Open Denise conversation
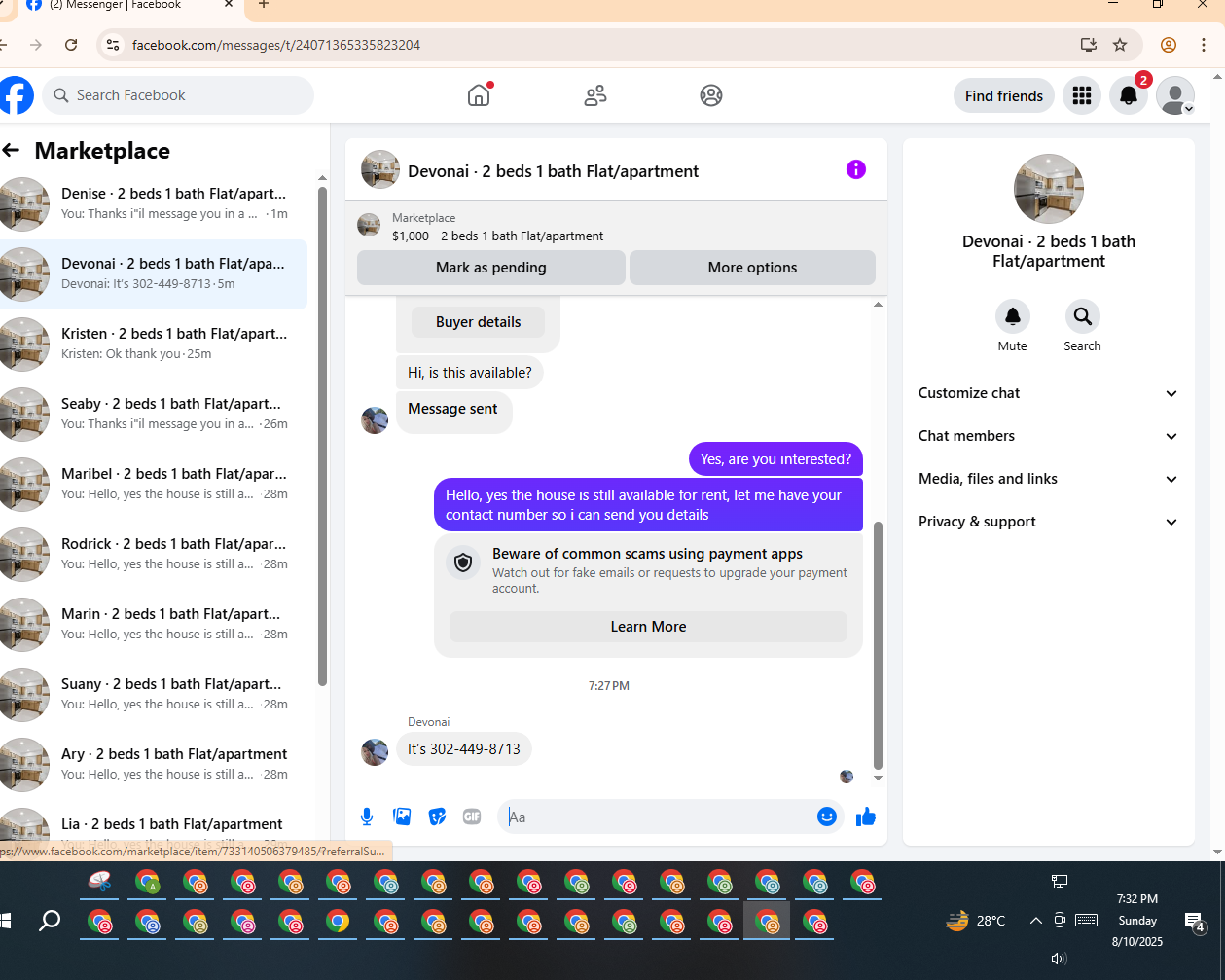The width and height of the screenshot is (1225, 980). pos(154,203)
